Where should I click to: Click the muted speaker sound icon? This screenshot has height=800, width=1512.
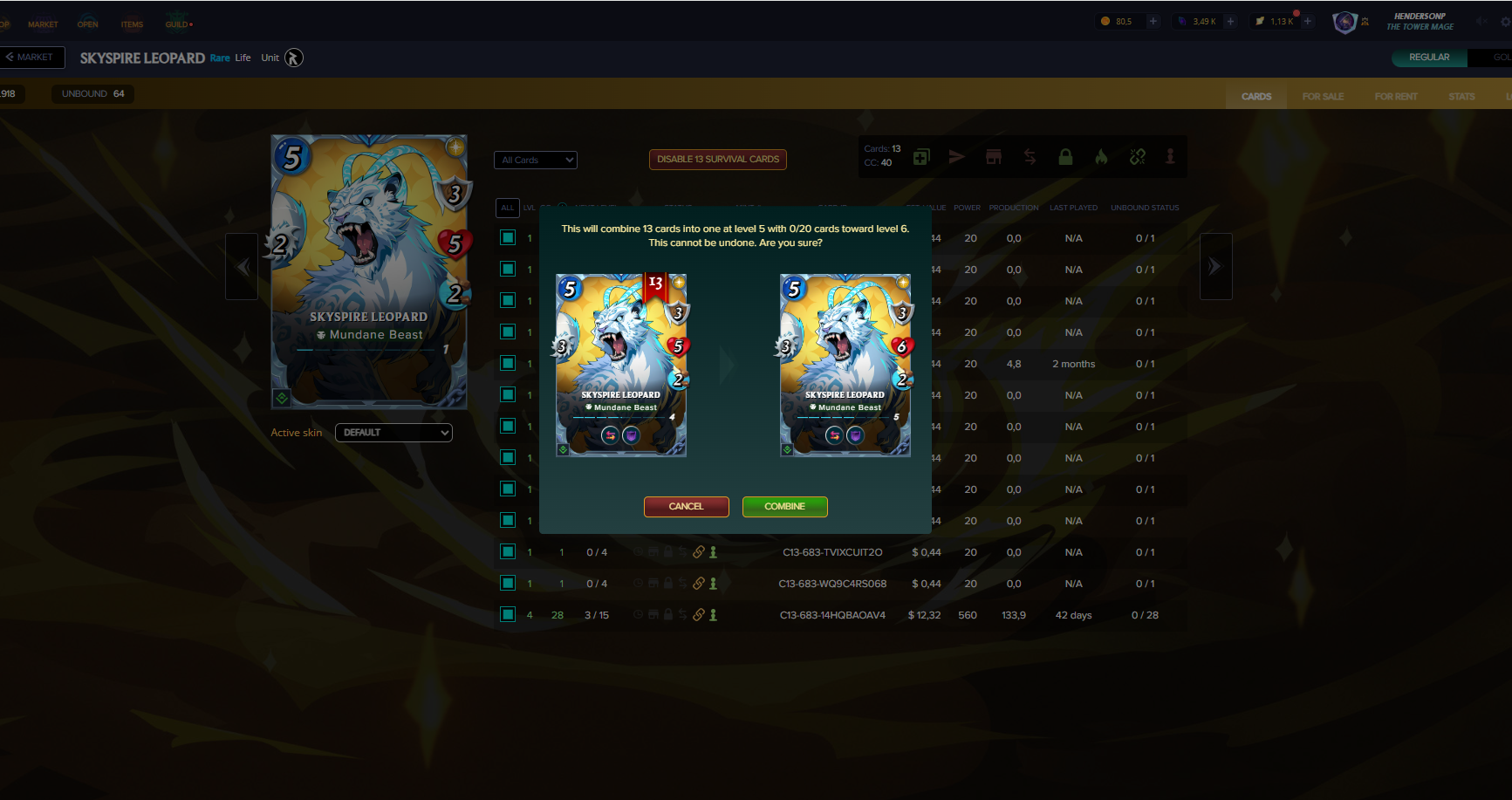(x=1481, y=22)
